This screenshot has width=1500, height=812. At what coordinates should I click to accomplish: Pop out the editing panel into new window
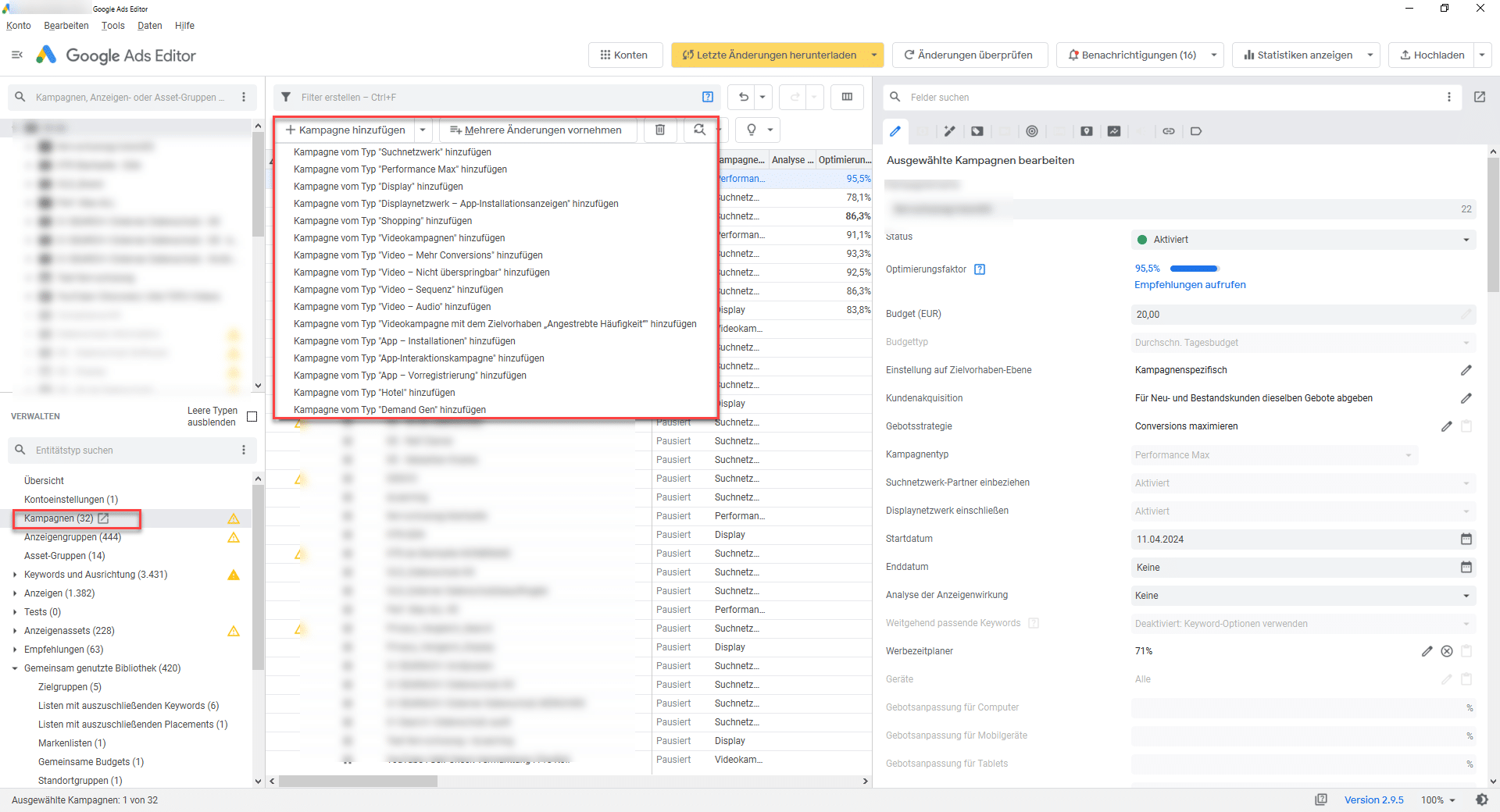[x=1480, y=97]
